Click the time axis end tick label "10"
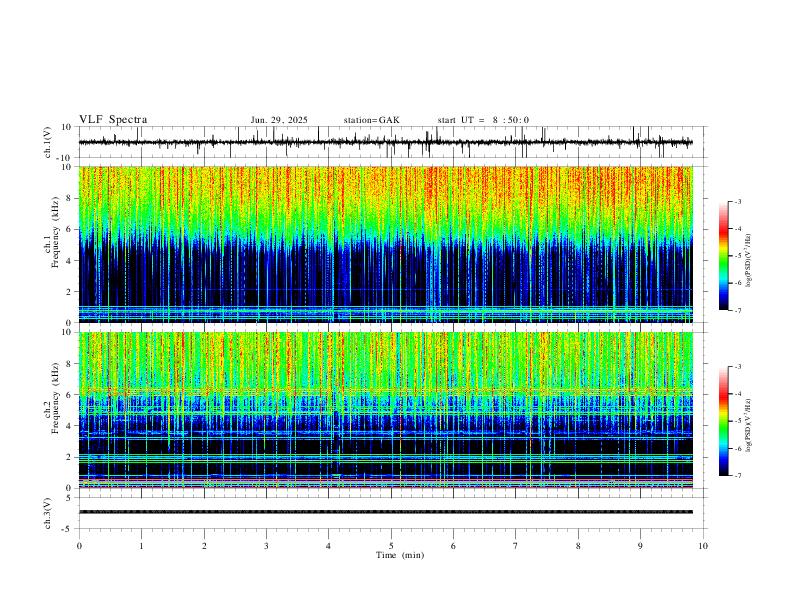This screenshot has height=612, width=792. coord(703,546)
